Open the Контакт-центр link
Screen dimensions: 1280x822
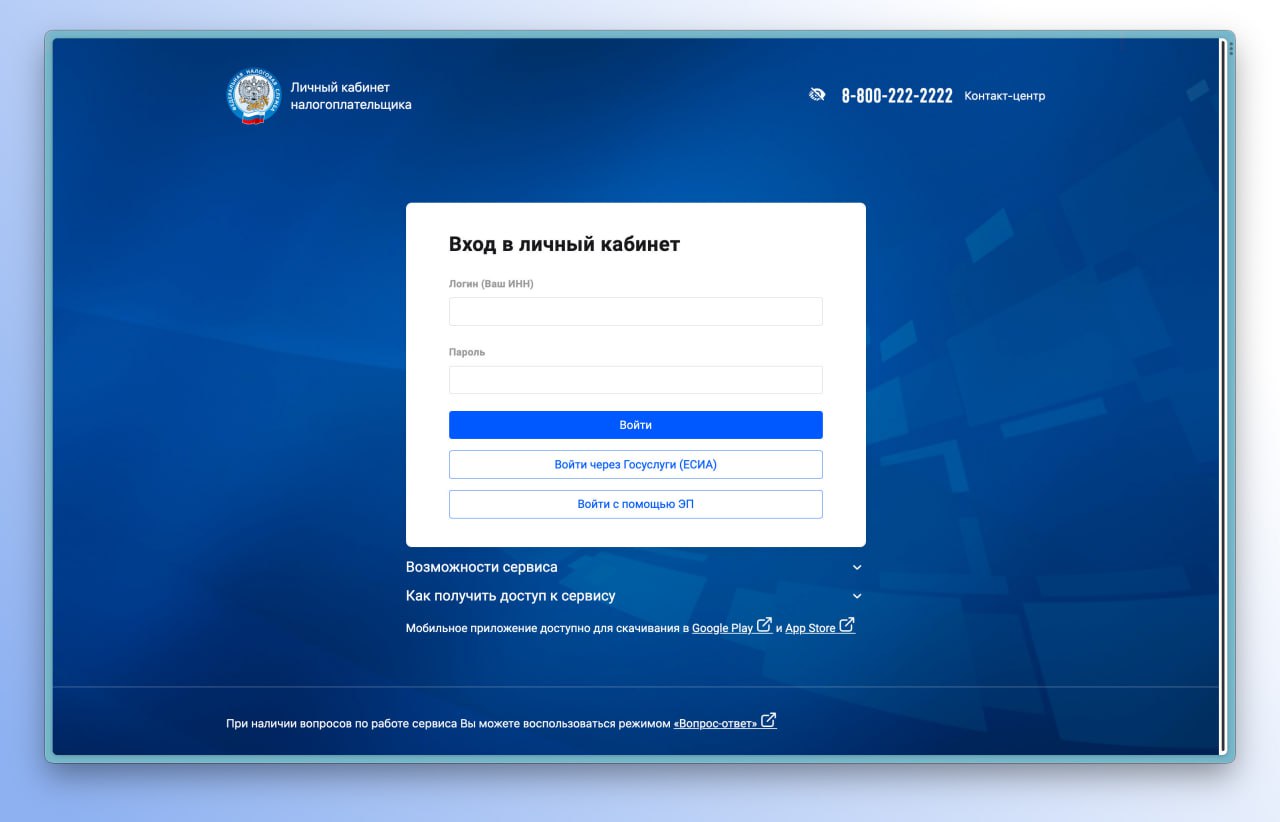click(1004, 96)
